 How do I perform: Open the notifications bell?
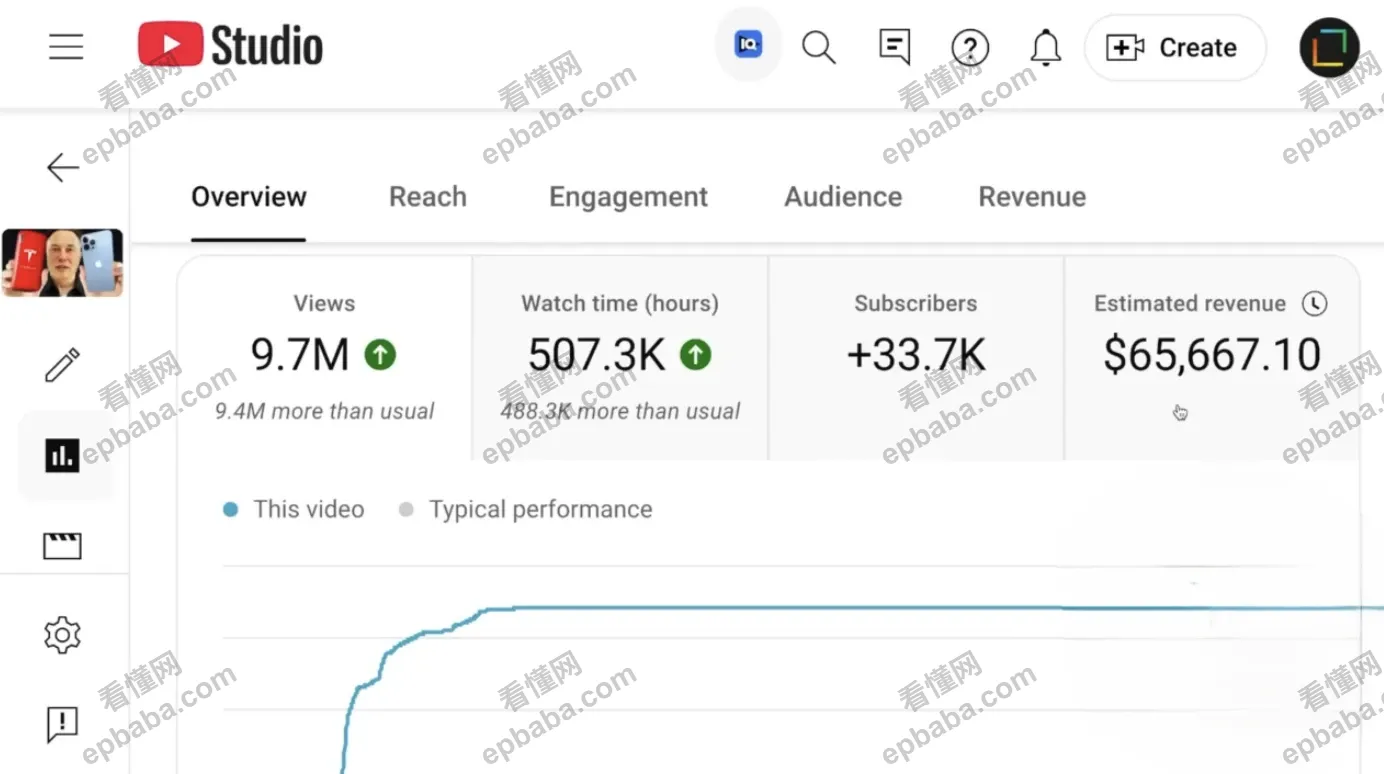(1045, 47)
